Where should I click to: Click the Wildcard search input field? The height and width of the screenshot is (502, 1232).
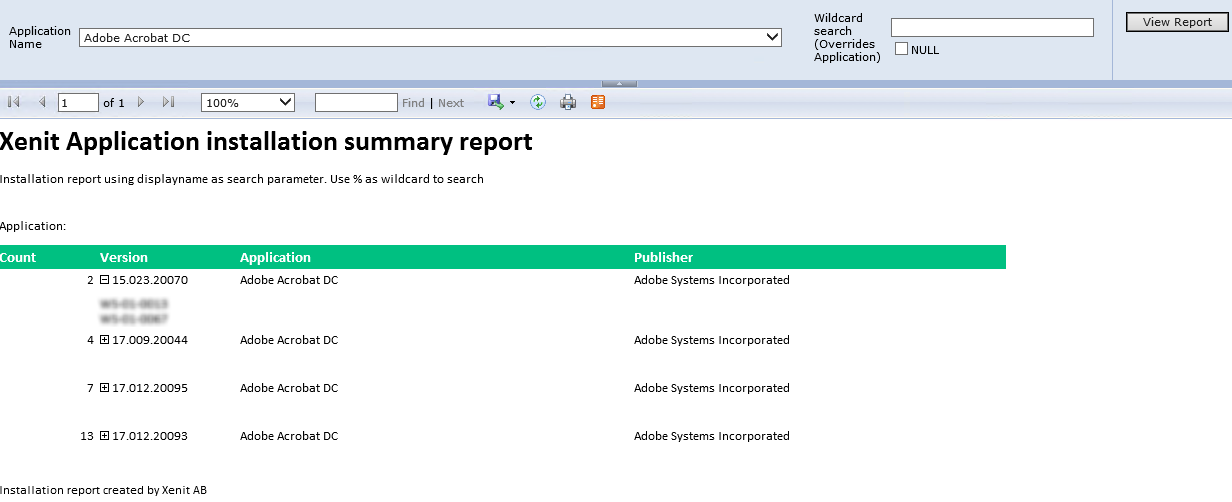tap(991, 28)
